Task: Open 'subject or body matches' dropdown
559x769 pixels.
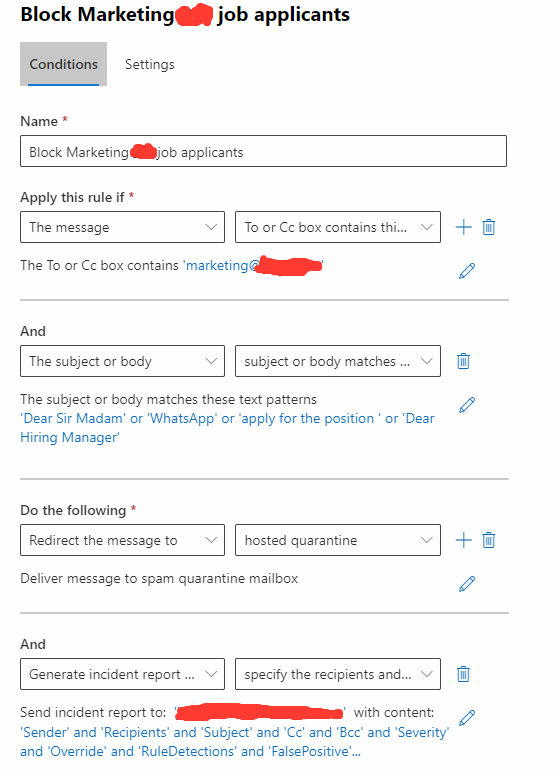Action: (338, 361)
